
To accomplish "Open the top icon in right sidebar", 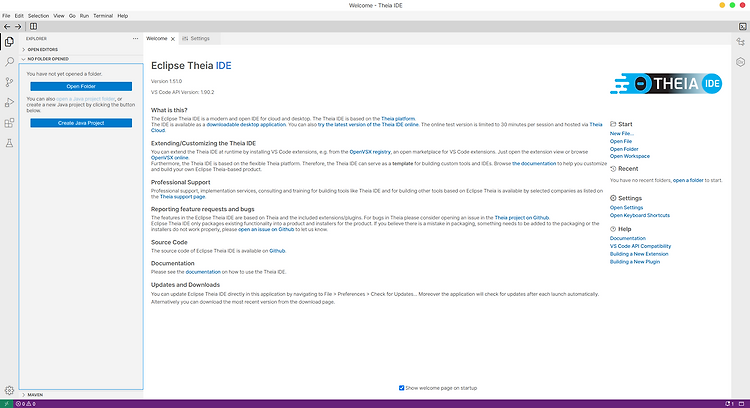I will 740,42.
